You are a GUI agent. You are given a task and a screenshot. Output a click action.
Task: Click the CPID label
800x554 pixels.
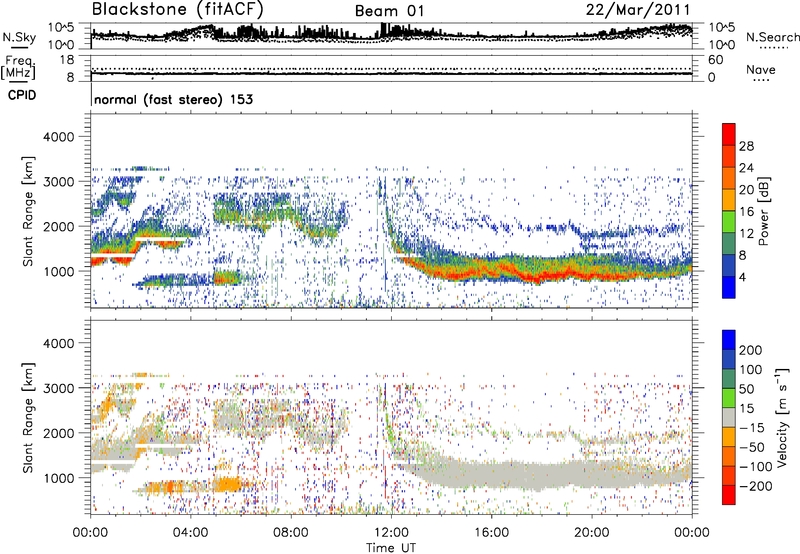pos(22,95)
